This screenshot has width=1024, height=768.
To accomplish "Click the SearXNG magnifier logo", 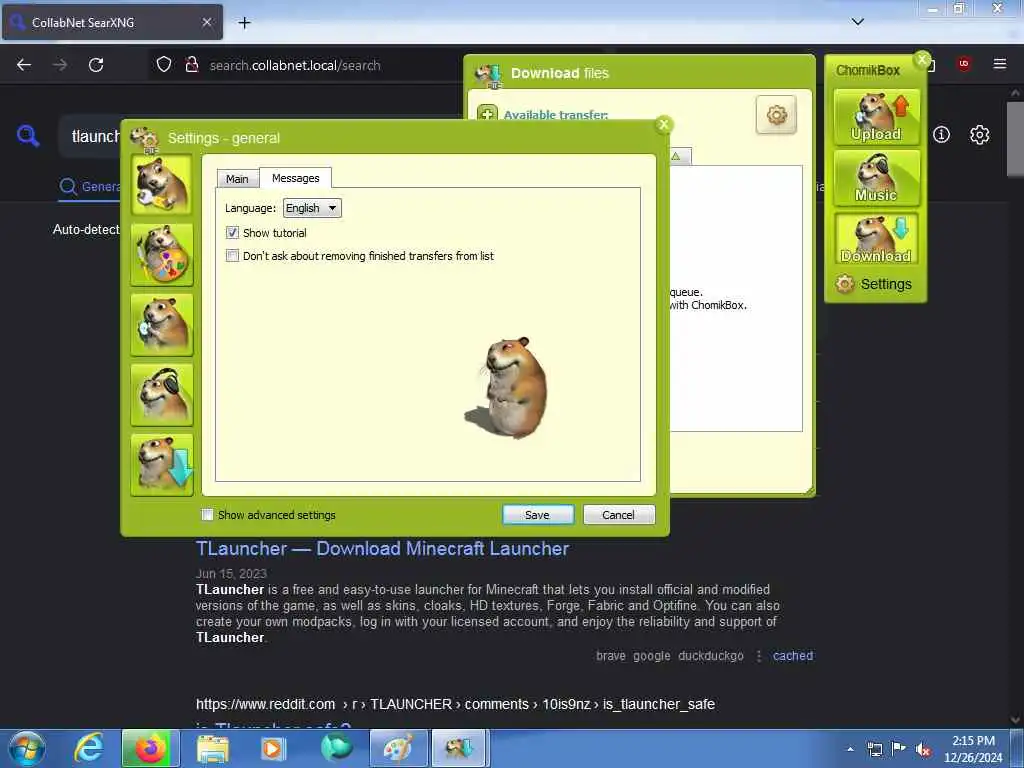I will 28,136.
